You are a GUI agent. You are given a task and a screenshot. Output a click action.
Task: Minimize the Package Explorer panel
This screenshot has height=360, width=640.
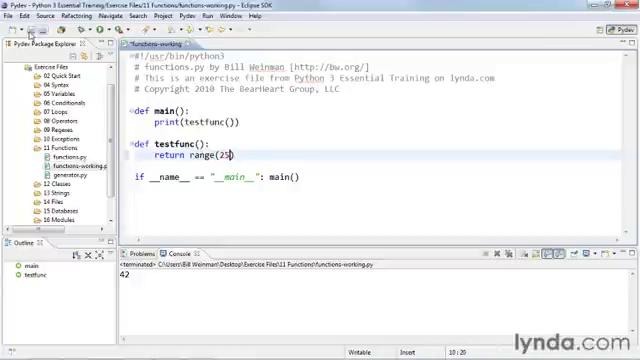point(101,42)
